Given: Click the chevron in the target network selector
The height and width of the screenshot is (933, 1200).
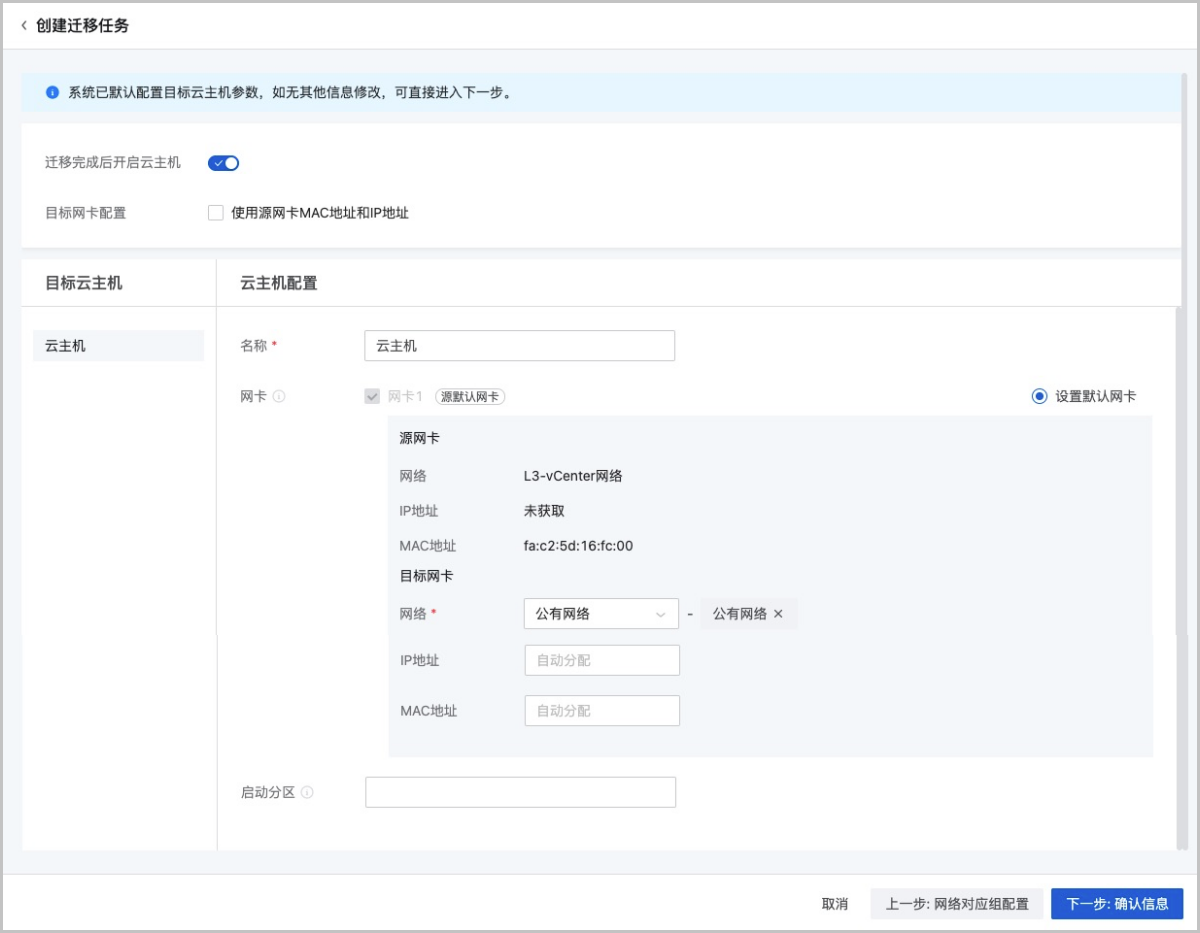Looking at the screenshot, I should pyautogui.click(x=661, y=613).
